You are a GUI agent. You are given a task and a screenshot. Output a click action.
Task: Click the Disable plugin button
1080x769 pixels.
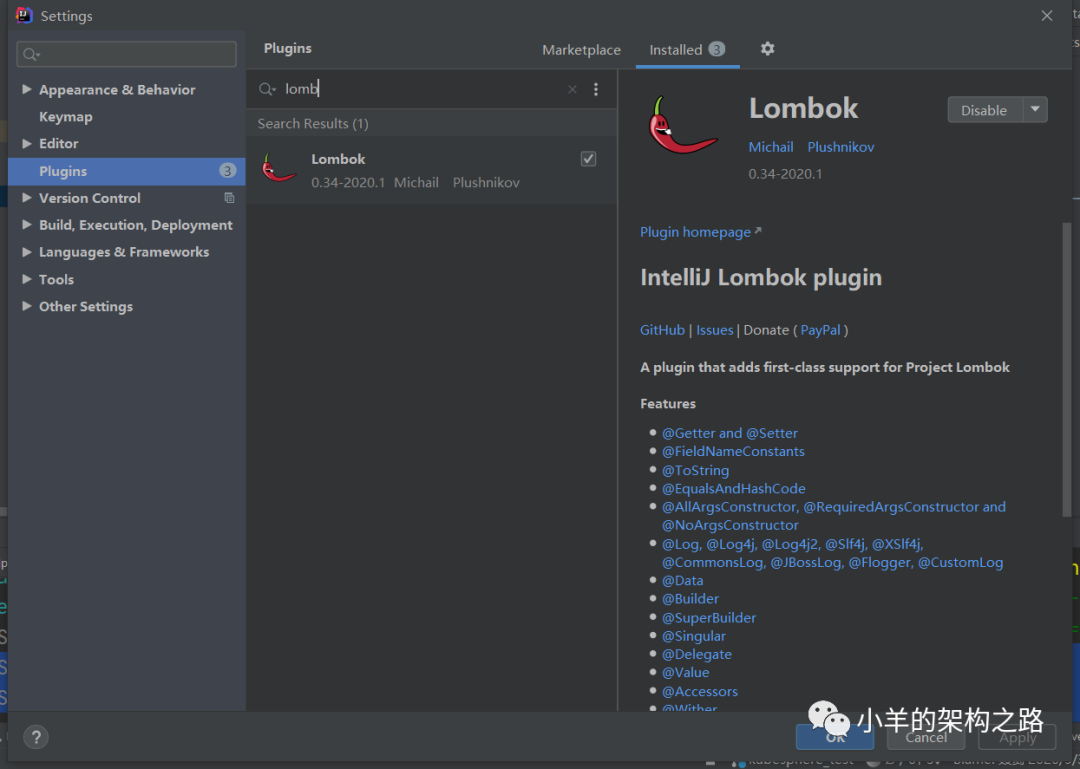point(985,110)
